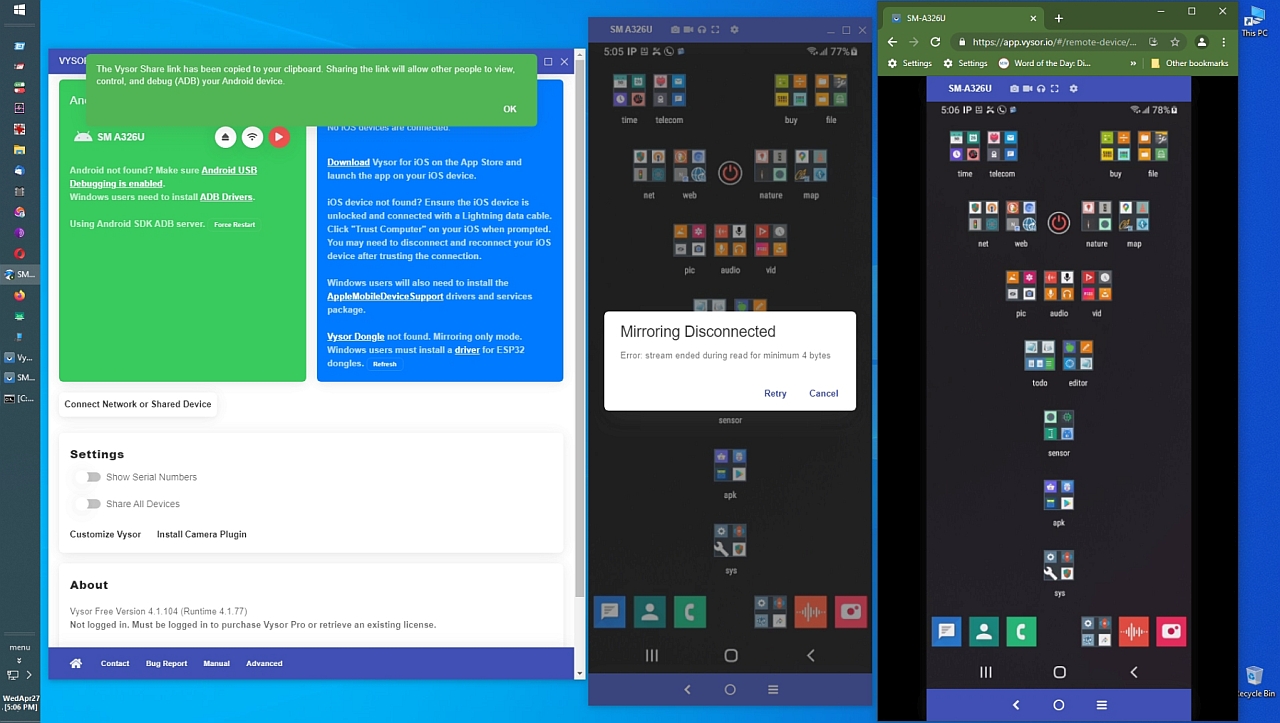Click the back arrow in the middle window's bottom bar
Viewport: 1280px width, 723px height.
[687, 689]
